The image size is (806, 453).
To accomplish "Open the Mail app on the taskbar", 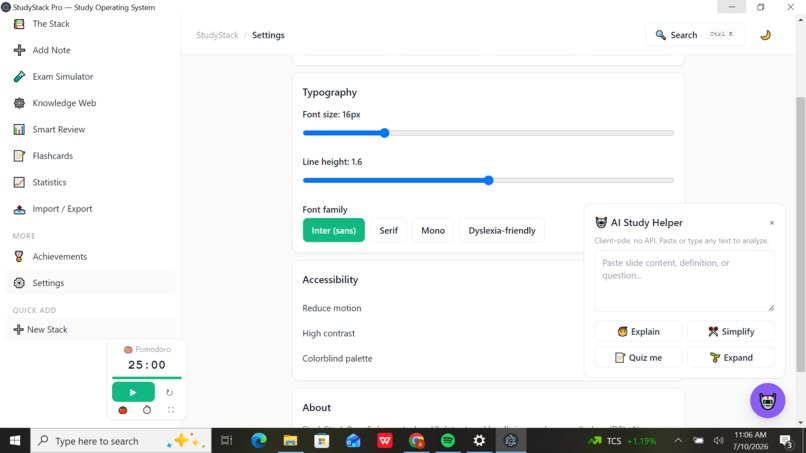I will click(353, 441).
